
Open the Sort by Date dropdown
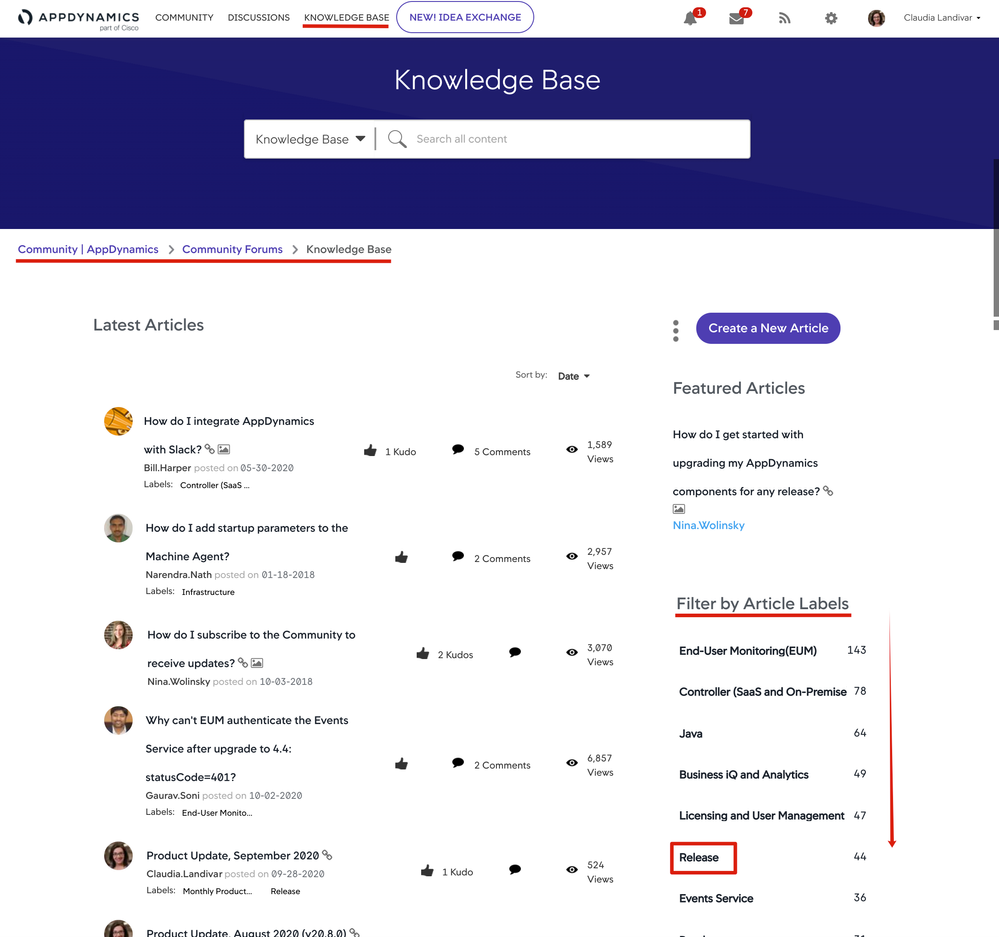coord(573,376)
